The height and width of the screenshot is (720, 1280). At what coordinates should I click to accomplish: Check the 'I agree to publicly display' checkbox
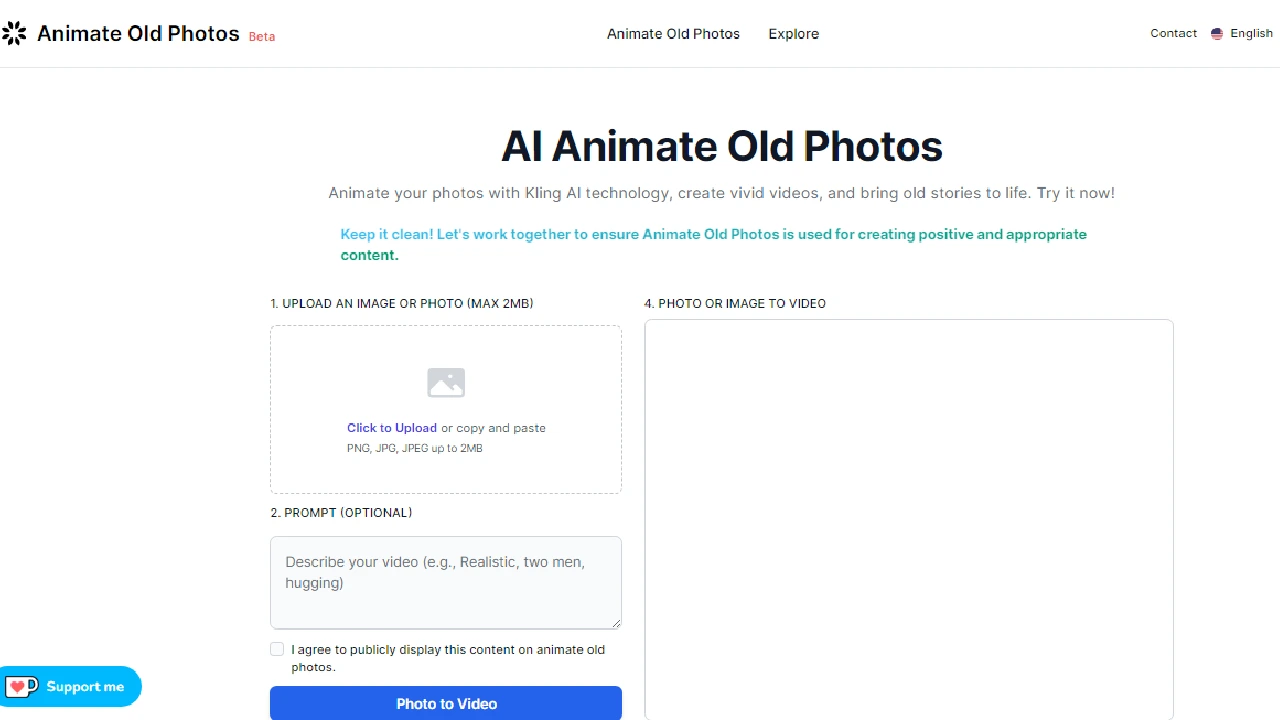coord(277,649)
